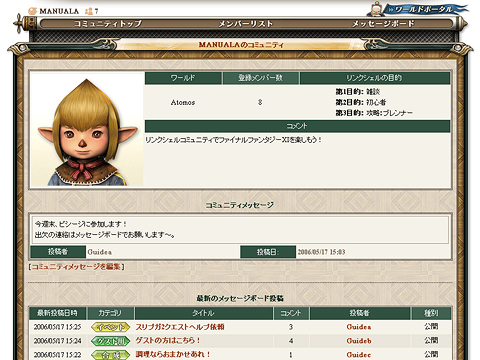Open poster Guidec's profile link

click(359, 355)
